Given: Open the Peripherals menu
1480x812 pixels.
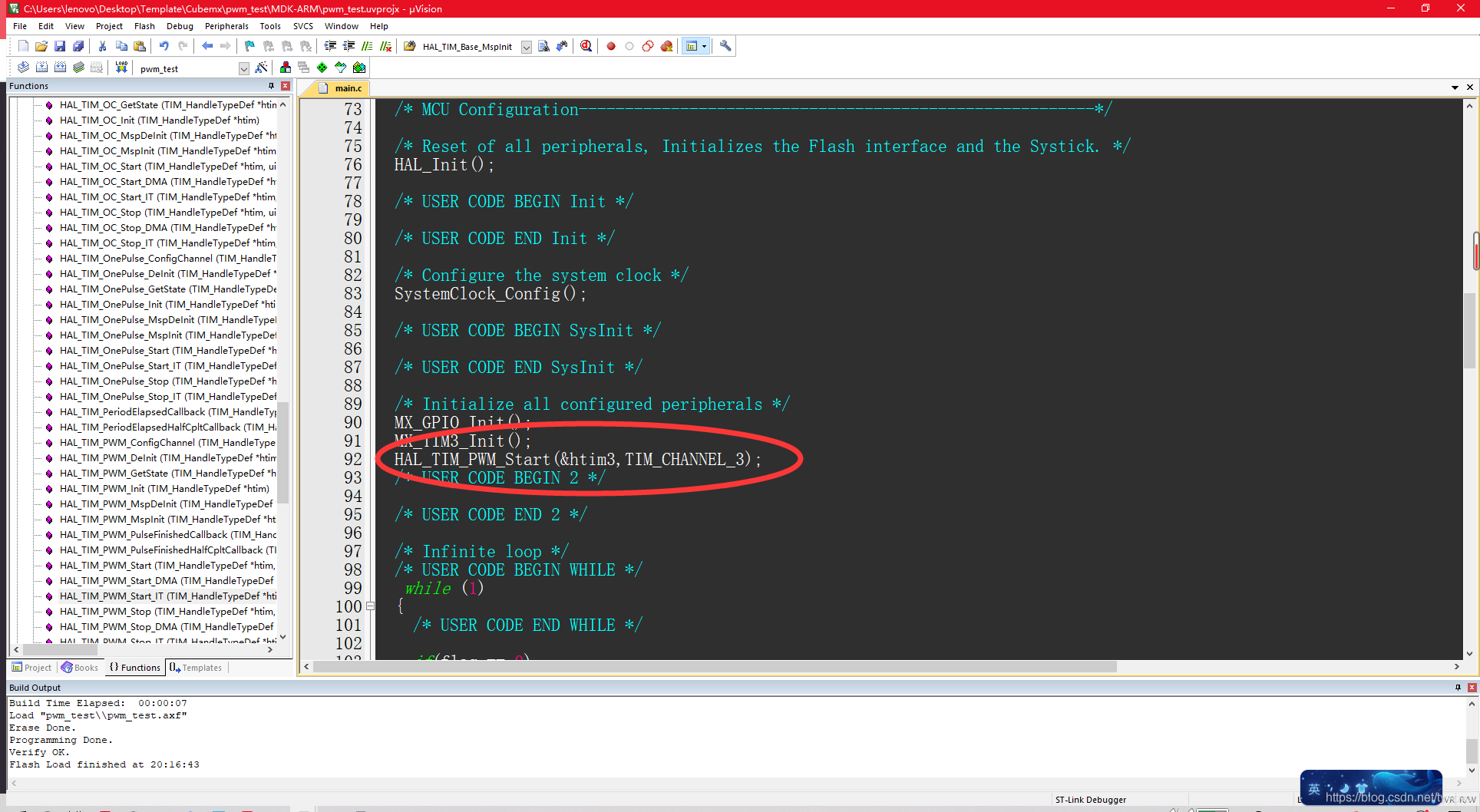Looking at the screenshot, I should [226, 26].
